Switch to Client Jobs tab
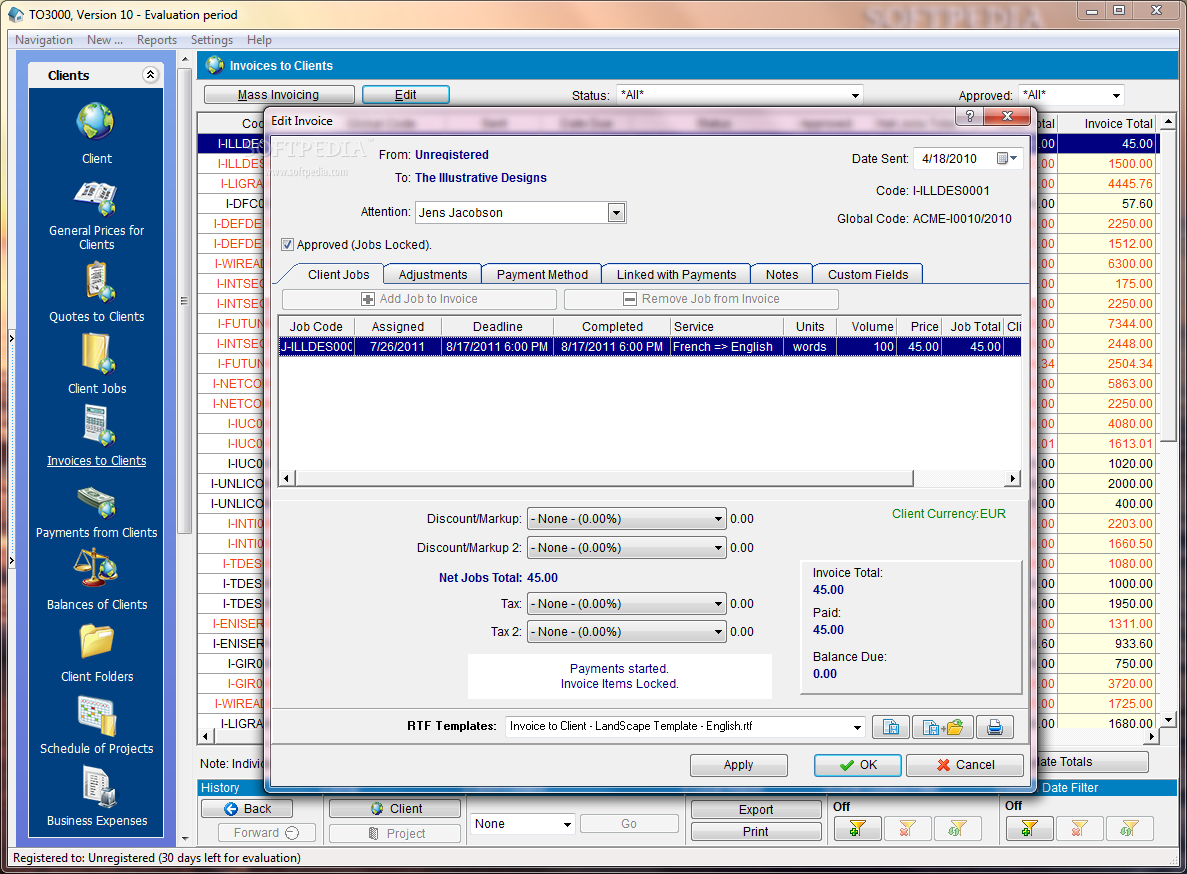This screenshot has width=1187, height=874. click(x=338, y=275)
